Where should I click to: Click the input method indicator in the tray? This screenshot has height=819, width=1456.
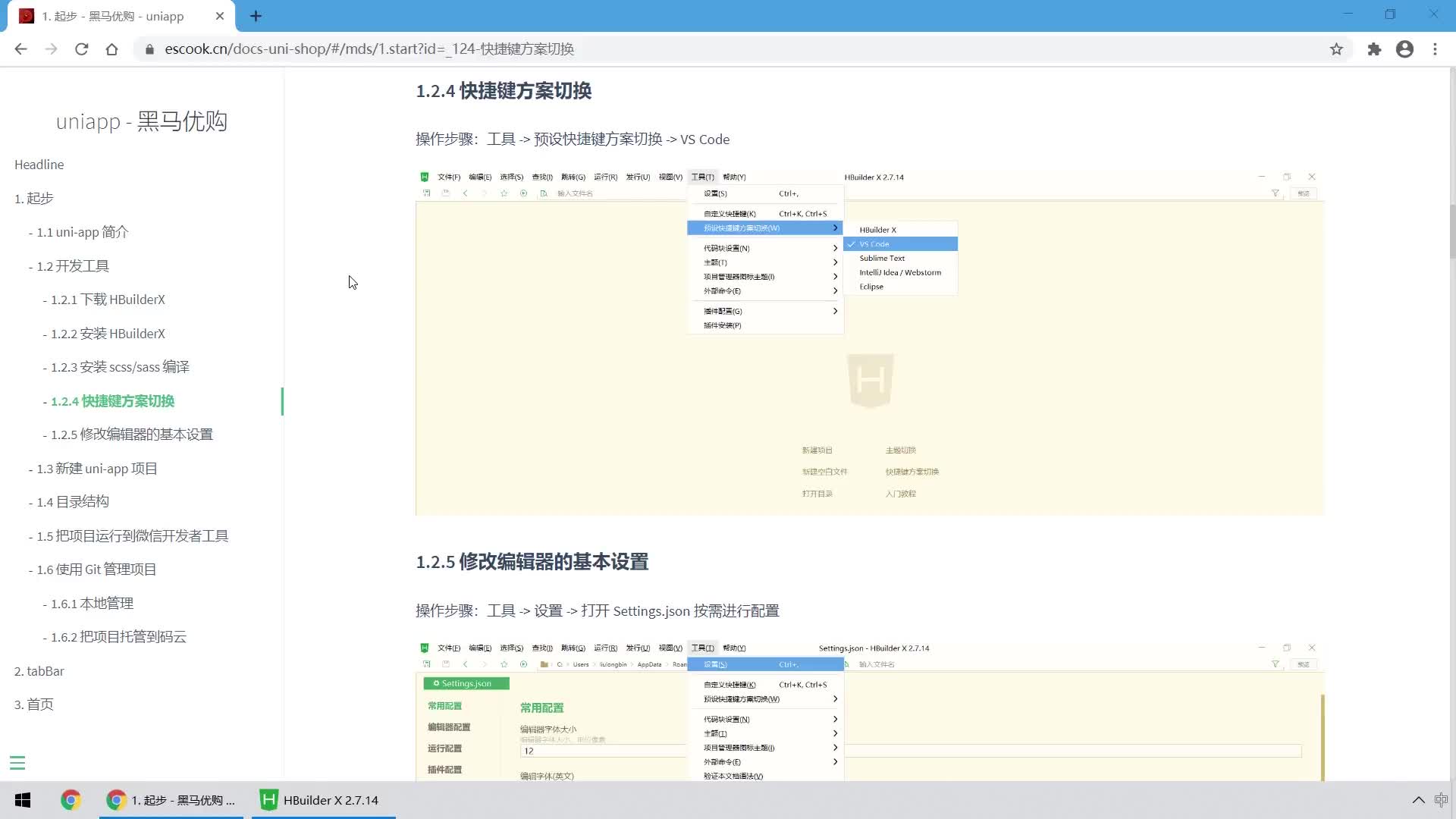(1441, 800)
